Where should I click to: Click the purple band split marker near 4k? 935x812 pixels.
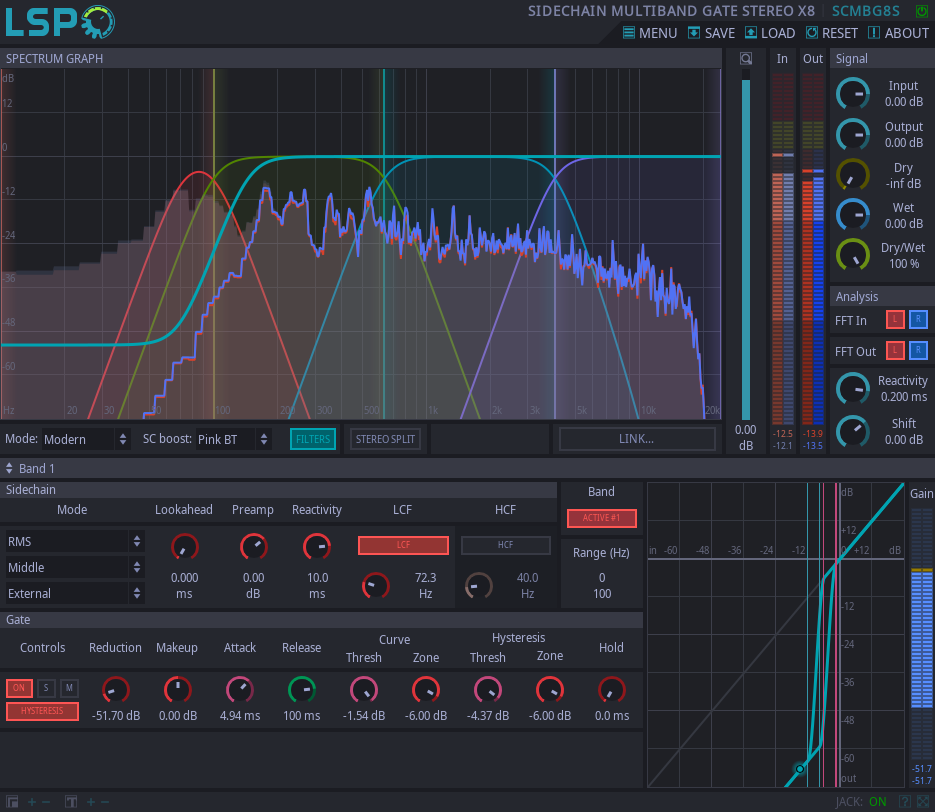[555, 243]
